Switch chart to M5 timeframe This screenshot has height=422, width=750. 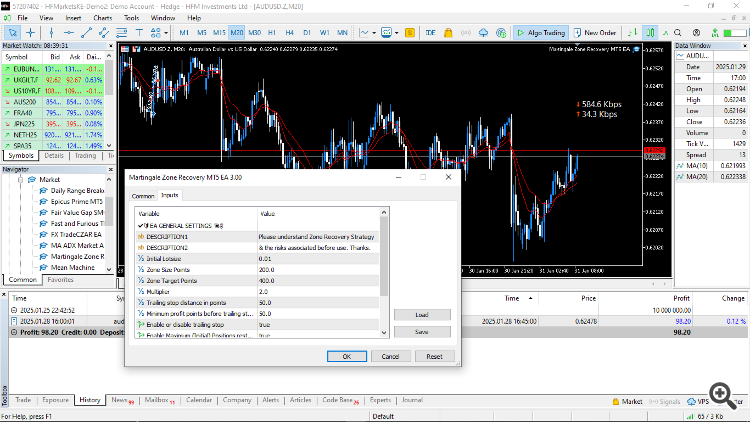[202, 33]
